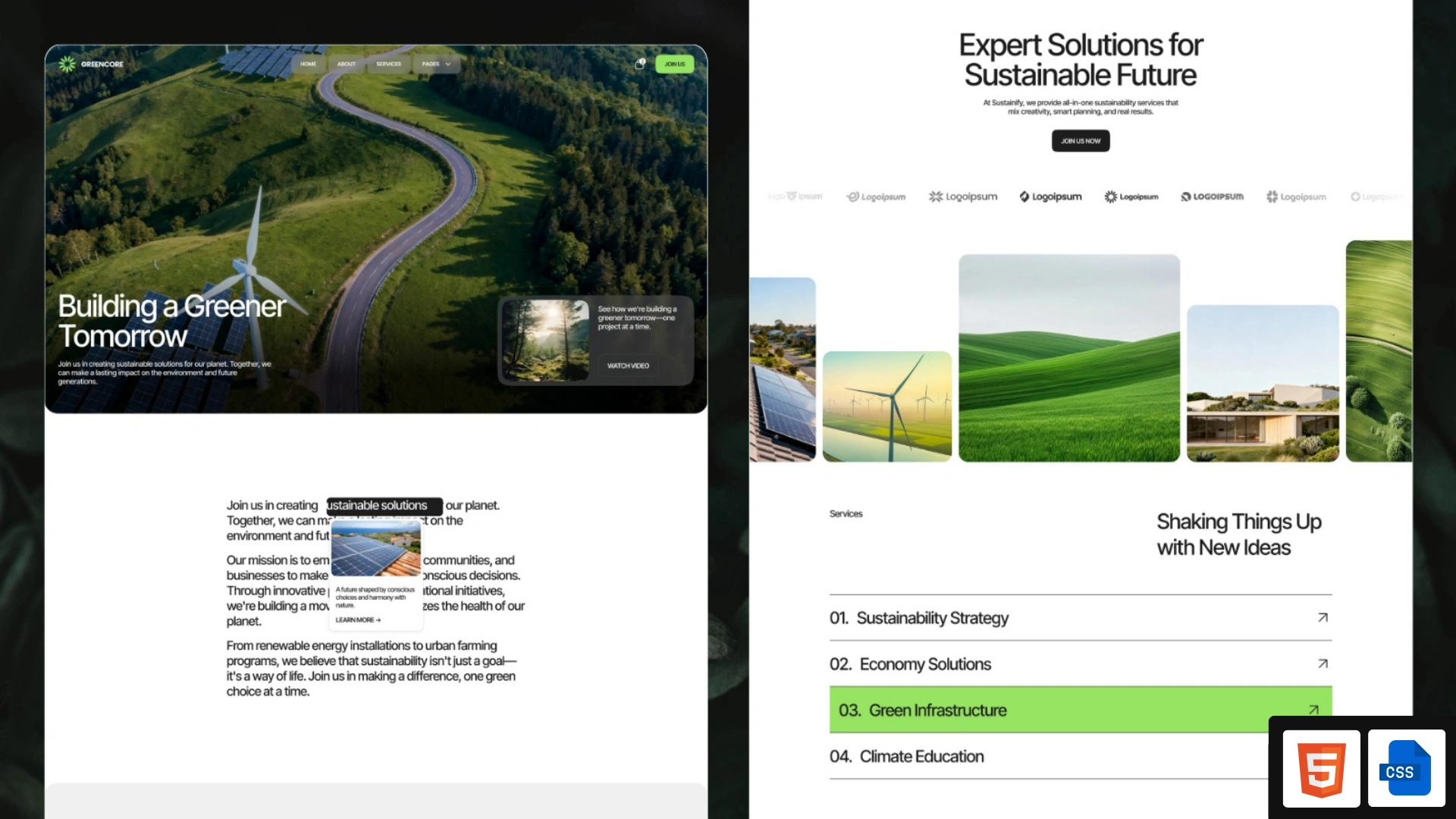Image resolution: width=1456 pixels, height=819 pixels.
Task: Open ABOUT from the navigation bar
Action: point(347,64)
